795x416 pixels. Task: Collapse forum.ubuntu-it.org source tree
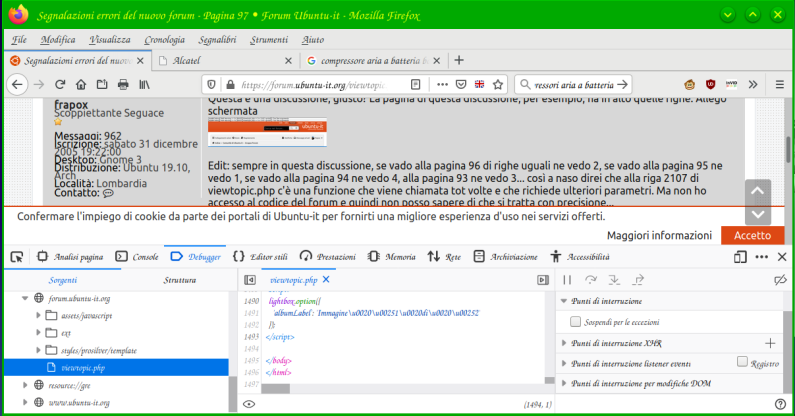click(25, 298)
